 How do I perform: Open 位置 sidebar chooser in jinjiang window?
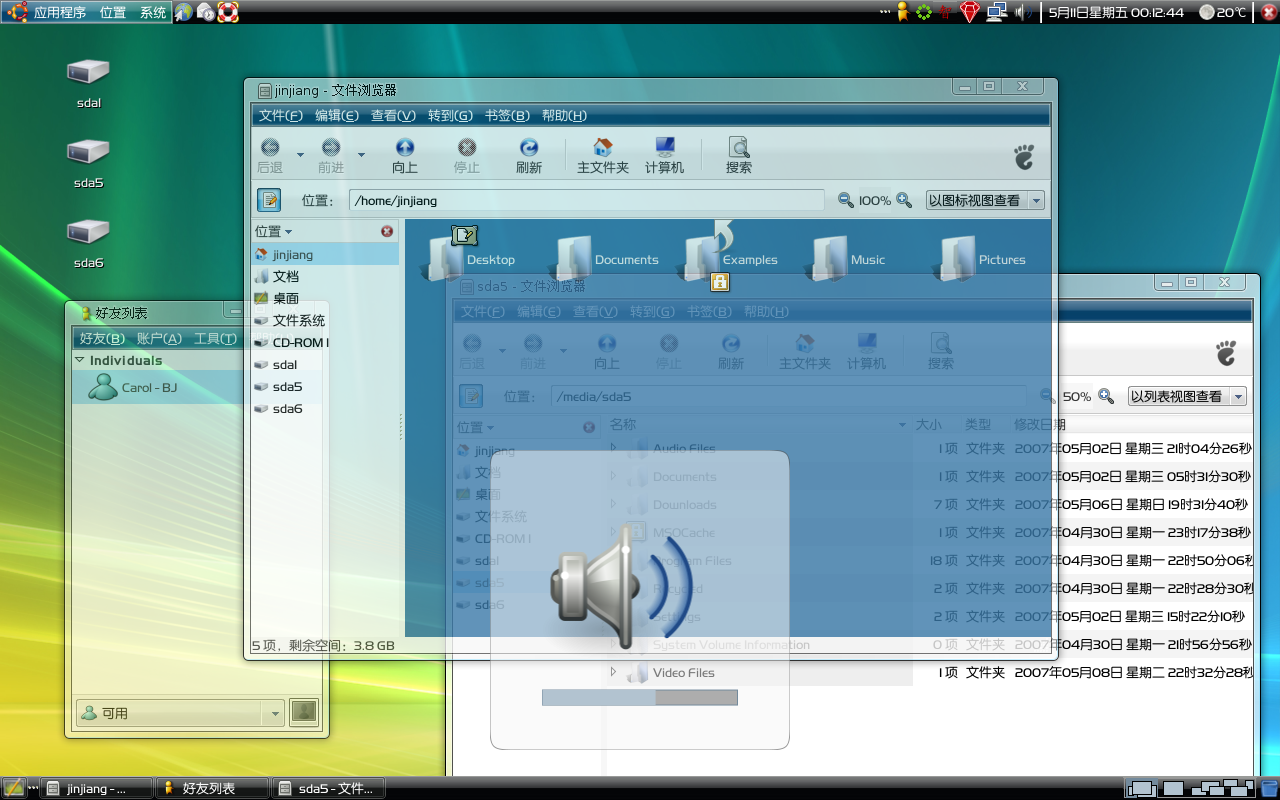point(273,231)
